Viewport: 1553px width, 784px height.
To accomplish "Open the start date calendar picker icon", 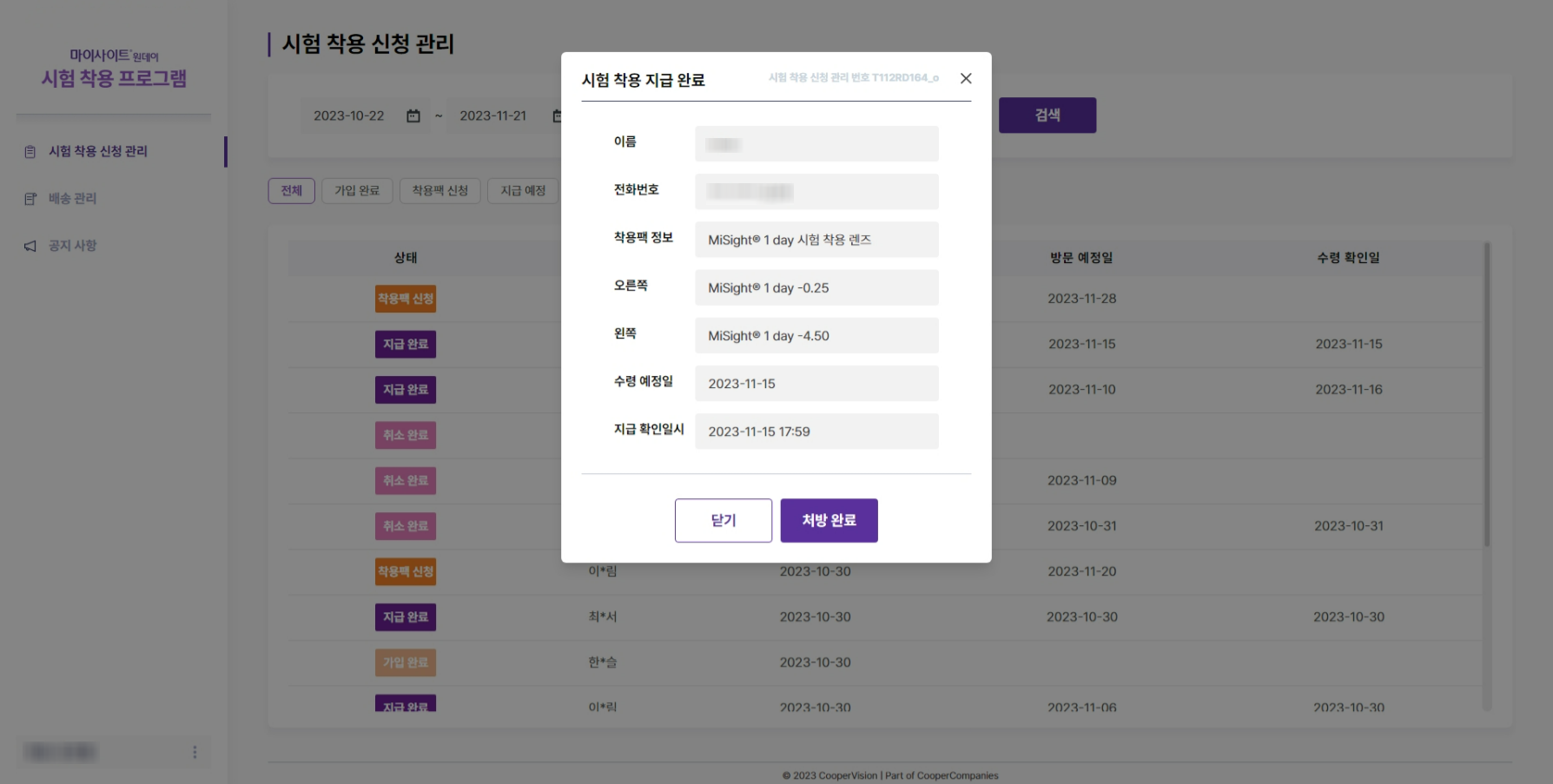I will 413,115.
